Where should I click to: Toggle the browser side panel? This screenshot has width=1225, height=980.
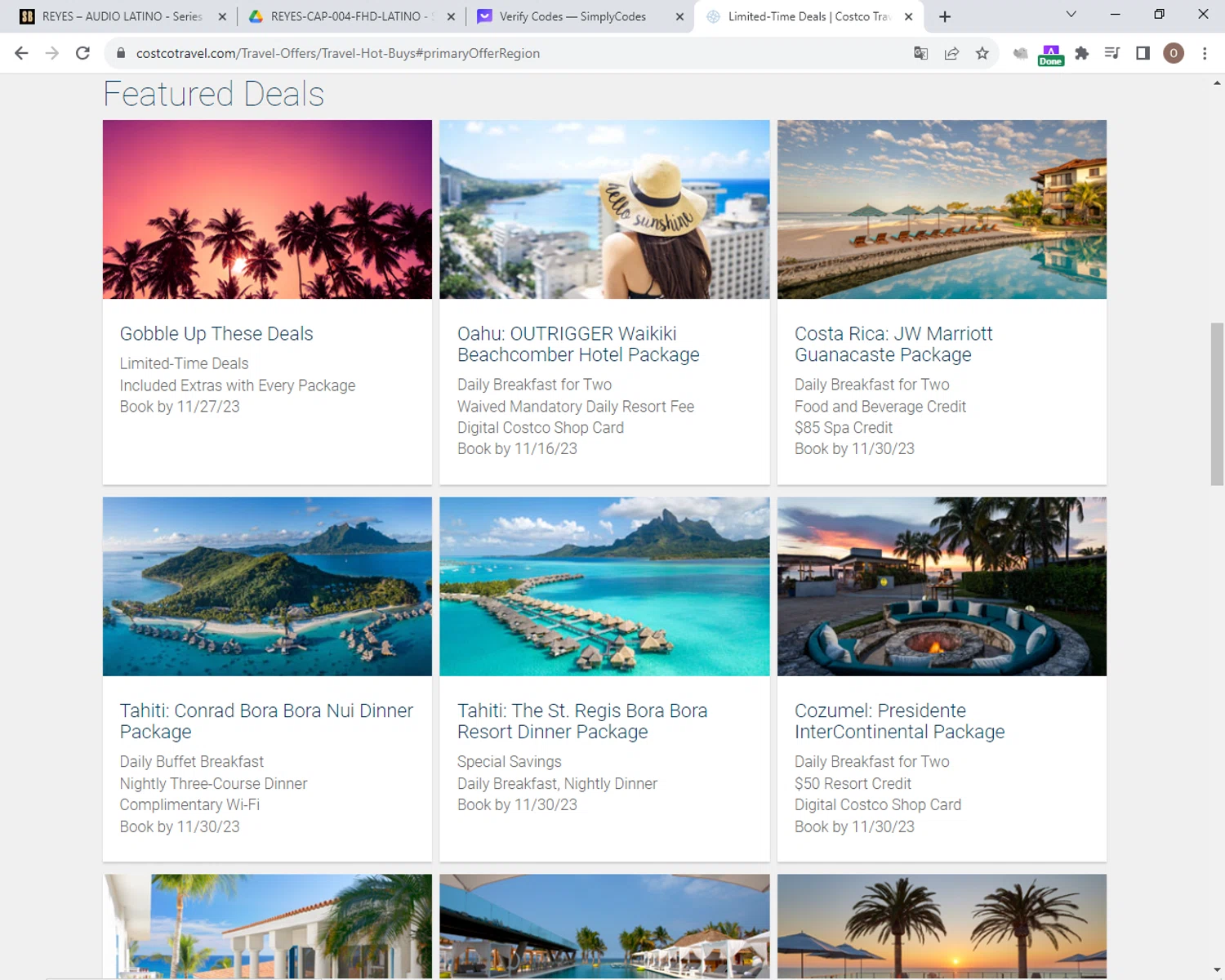(1143, 53)
